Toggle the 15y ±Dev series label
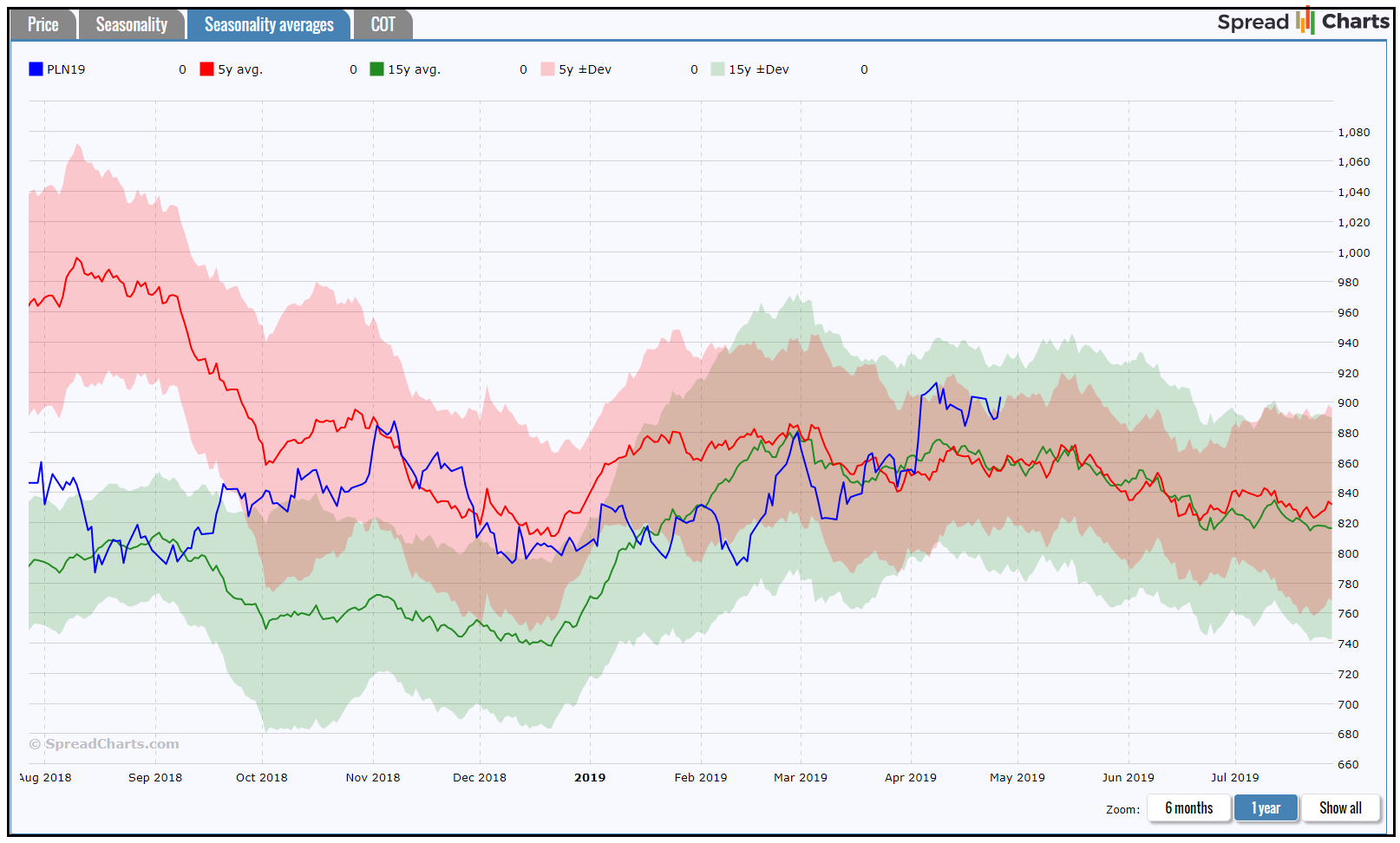Screen dimensions: 1400x843 click(x=758, y=69)
